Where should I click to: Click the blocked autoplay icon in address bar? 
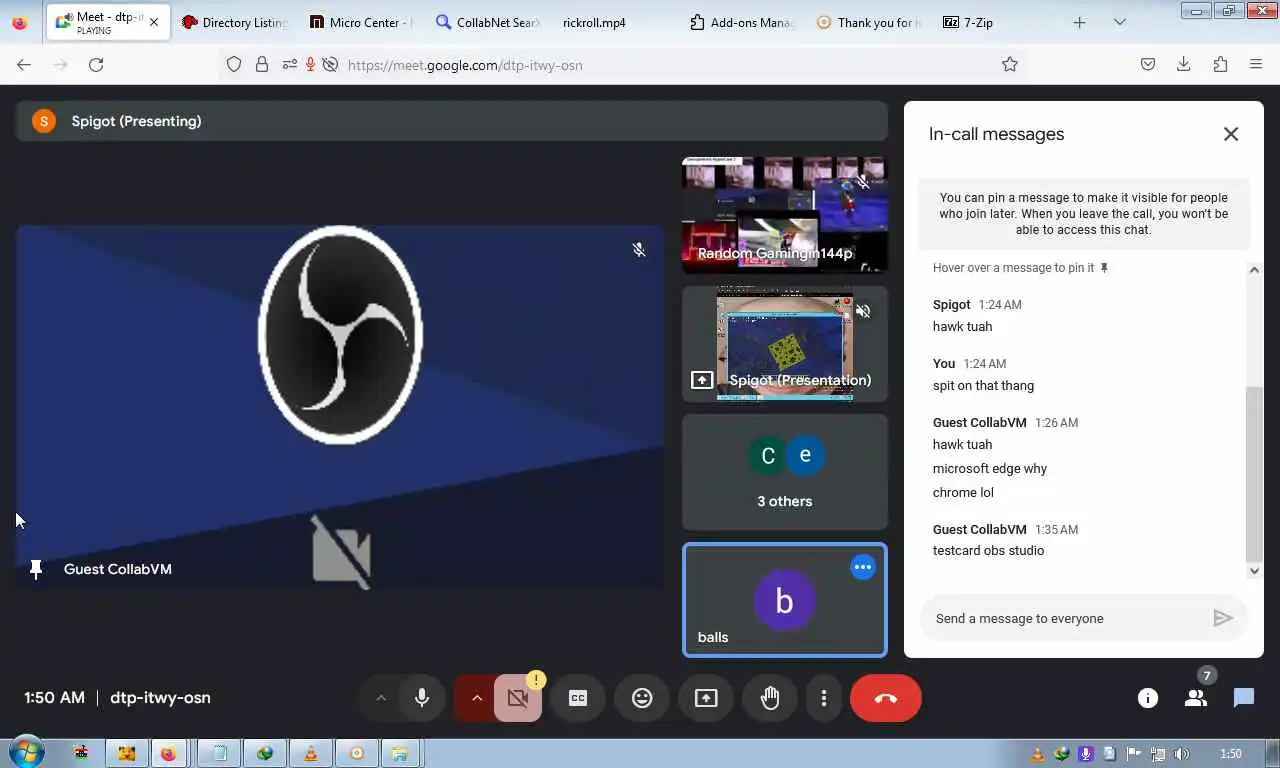click(330, 65)
